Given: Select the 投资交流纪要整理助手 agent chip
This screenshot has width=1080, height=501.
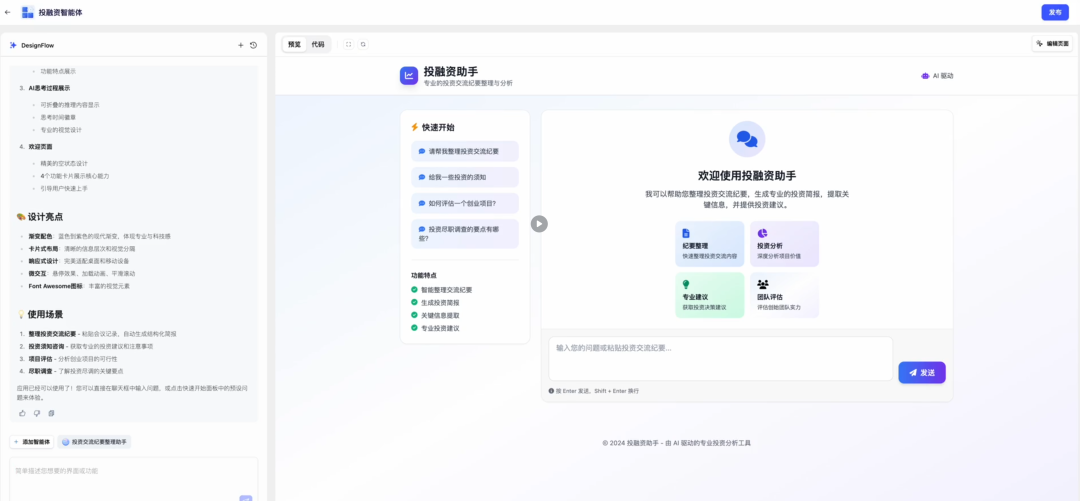Looking at the screenshot, I should [x=94, y=442].
